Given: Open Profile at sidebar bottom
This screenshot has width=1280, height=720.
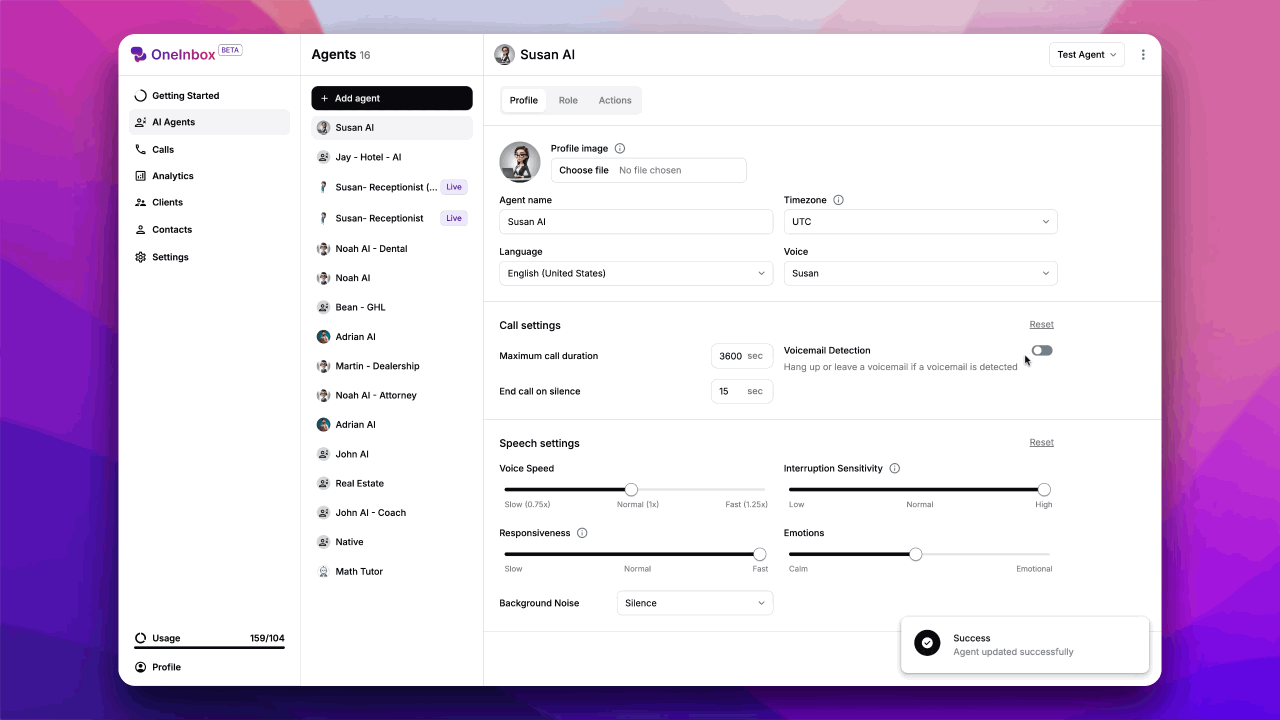Looking at the screenshot, I should (x=210, y=667).
